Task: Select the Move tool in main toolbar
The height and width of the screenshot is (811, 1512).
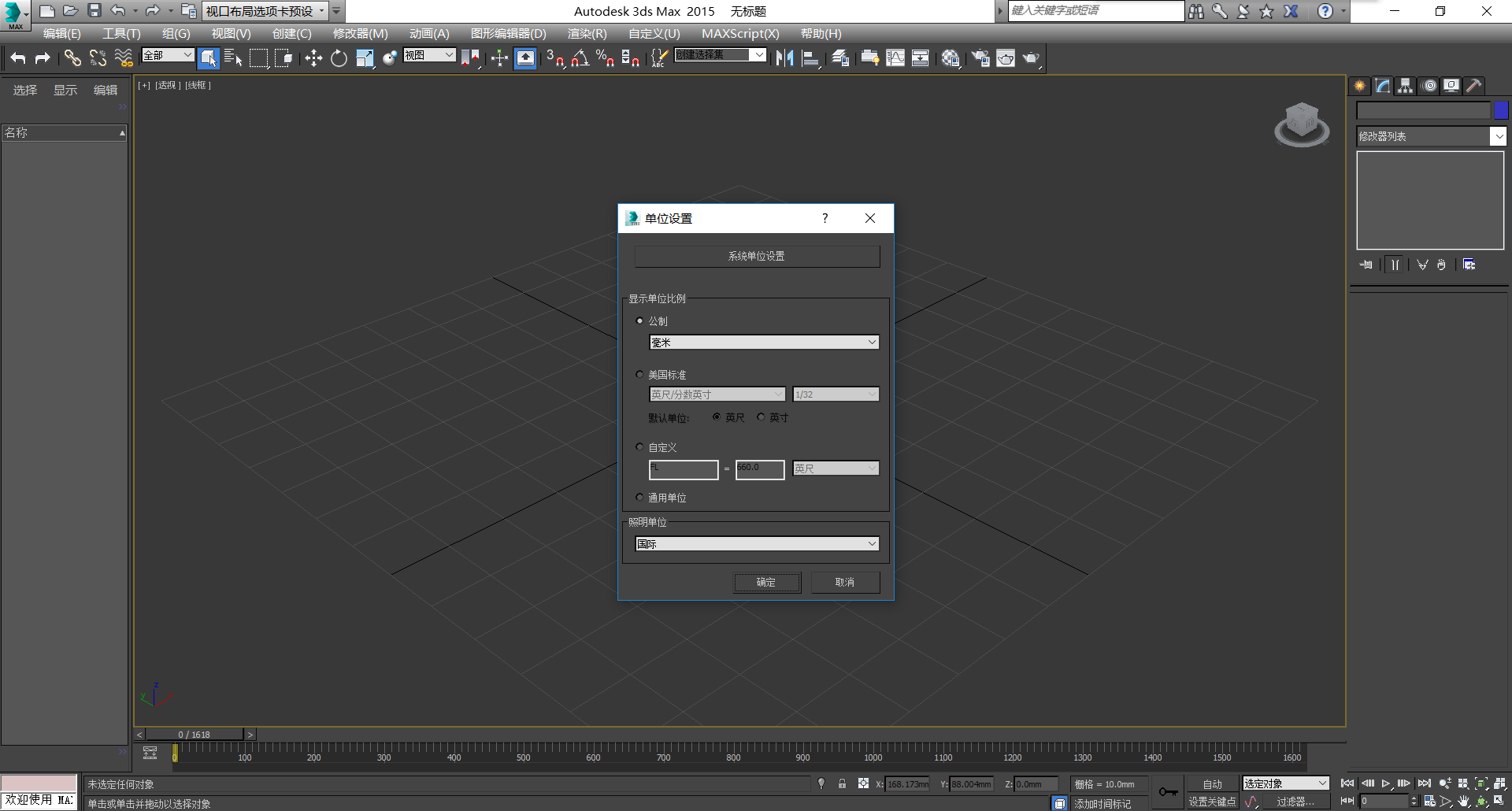Action: [313, 58]
